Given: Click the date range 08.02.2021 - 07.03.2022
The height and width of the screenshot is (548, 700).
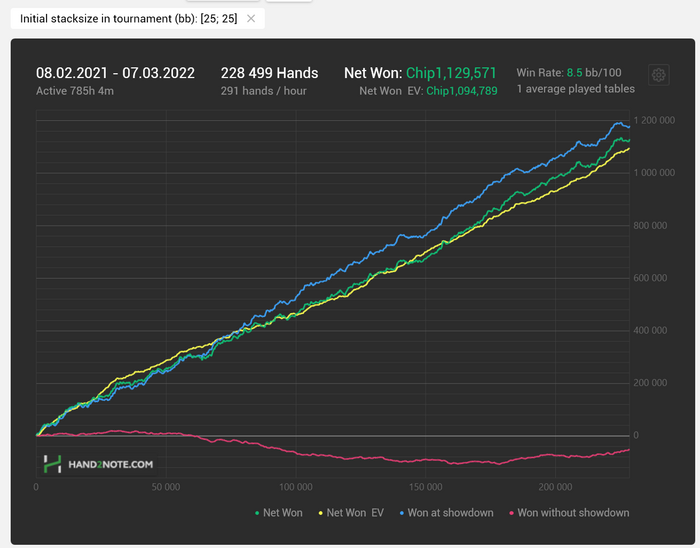Looking at the screenshot, I should coord(115,73).
